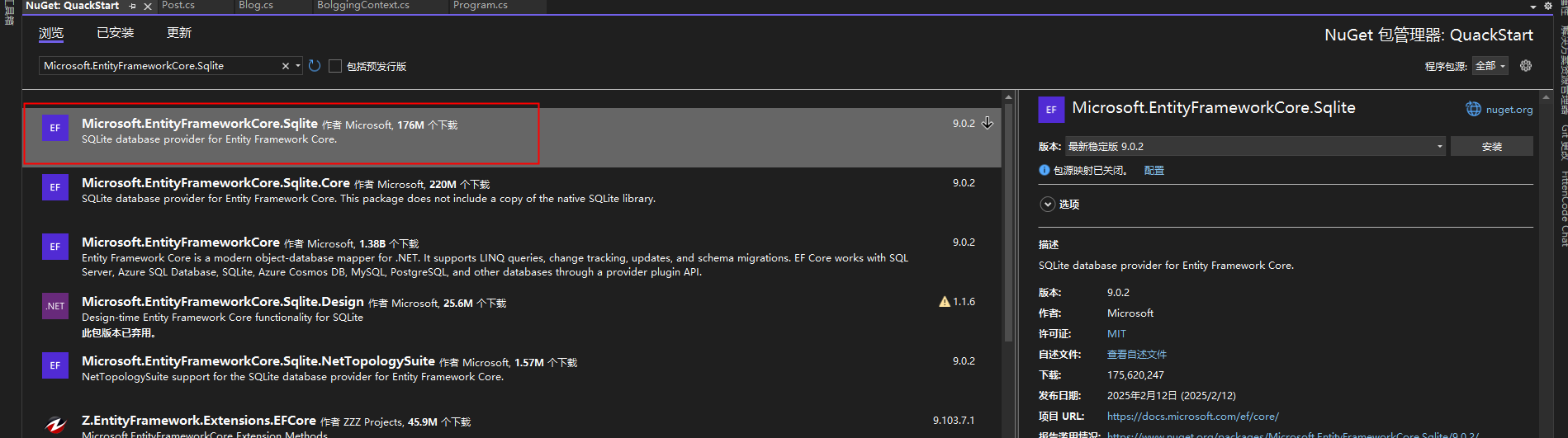Viewport: 1568px width, 438px height.
Task: Click EF icon in the details panel header
Action: (x=1051, y=110)
